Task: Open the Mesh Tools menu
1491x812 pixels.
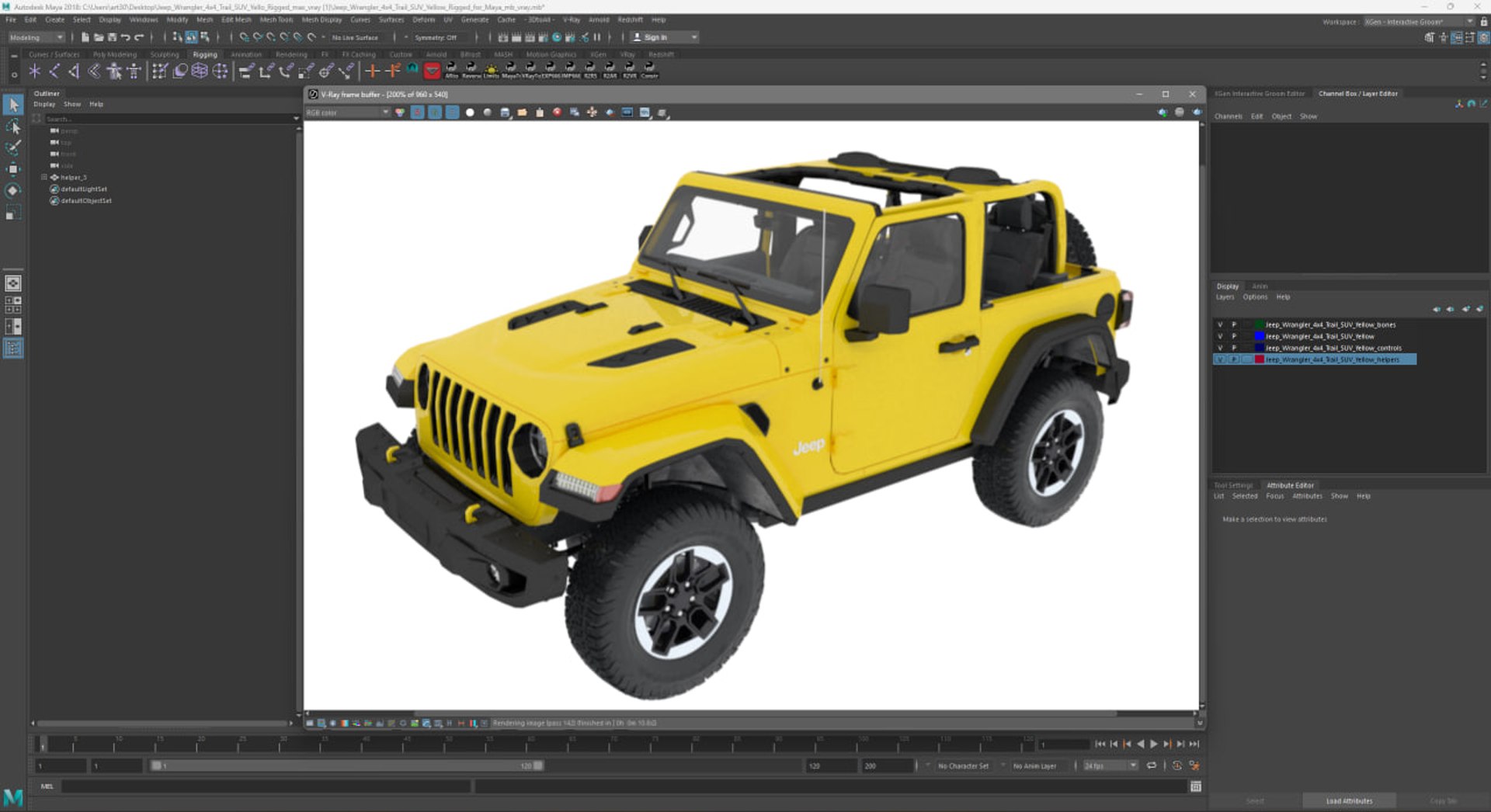Action: pos(276,19)
